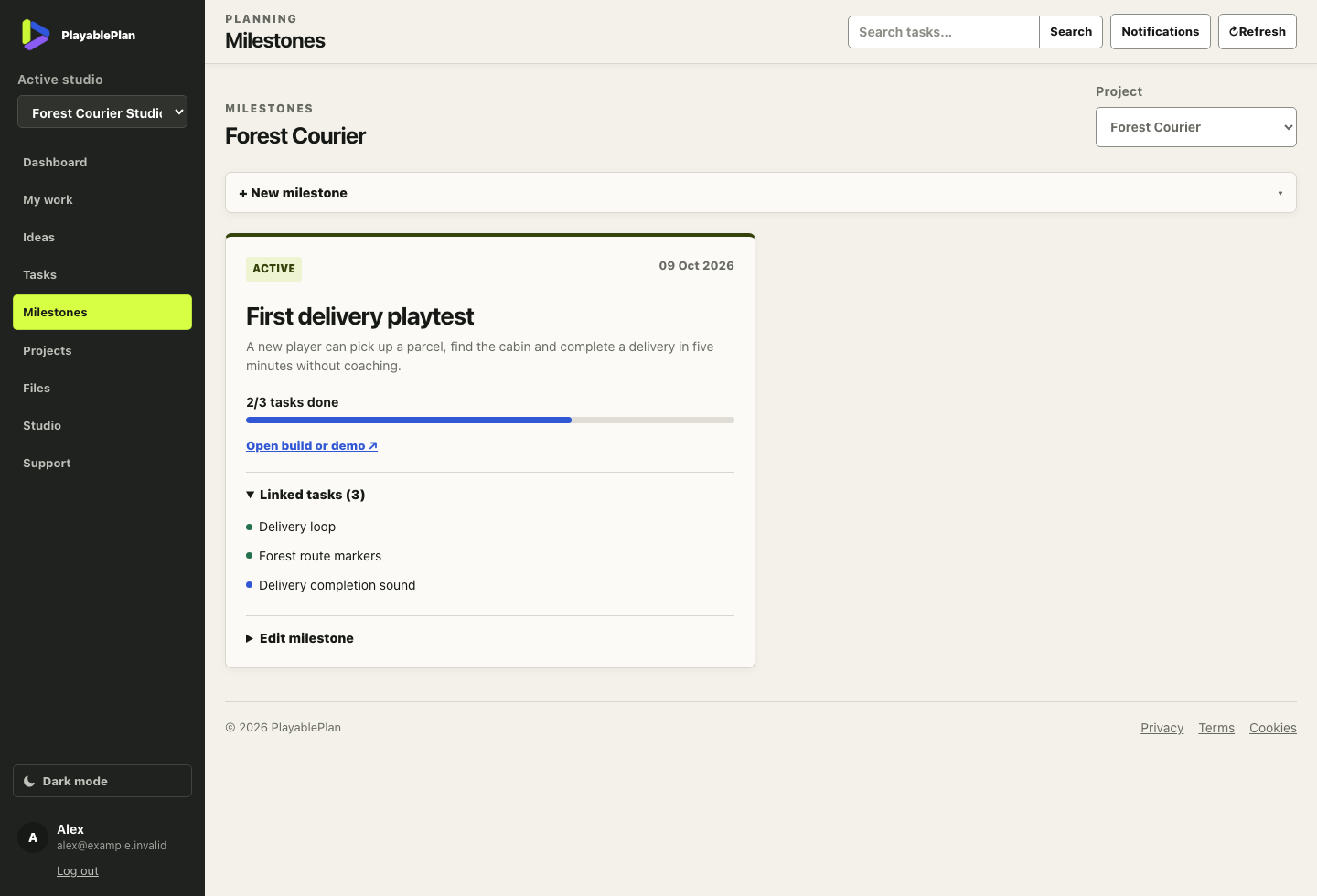1317x896 pixels.
Task: Click the 09 Oct 2026 due date
Action: tap(696, 266)
